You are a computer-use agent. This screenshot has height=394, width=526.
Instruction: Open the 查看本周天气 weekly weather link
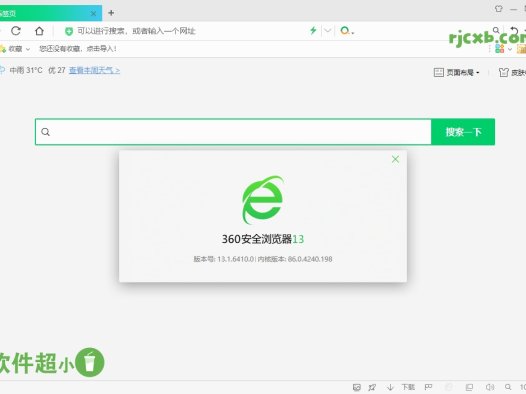(x=94, y=70)
